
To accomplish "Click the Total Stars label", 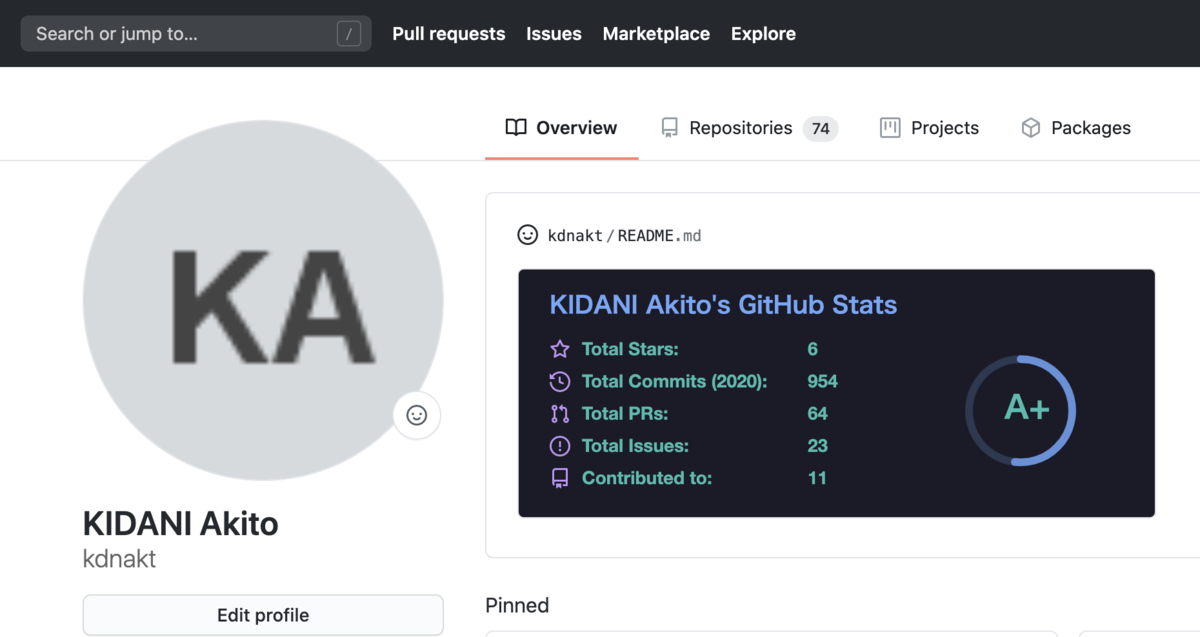I will click(630, 349).
